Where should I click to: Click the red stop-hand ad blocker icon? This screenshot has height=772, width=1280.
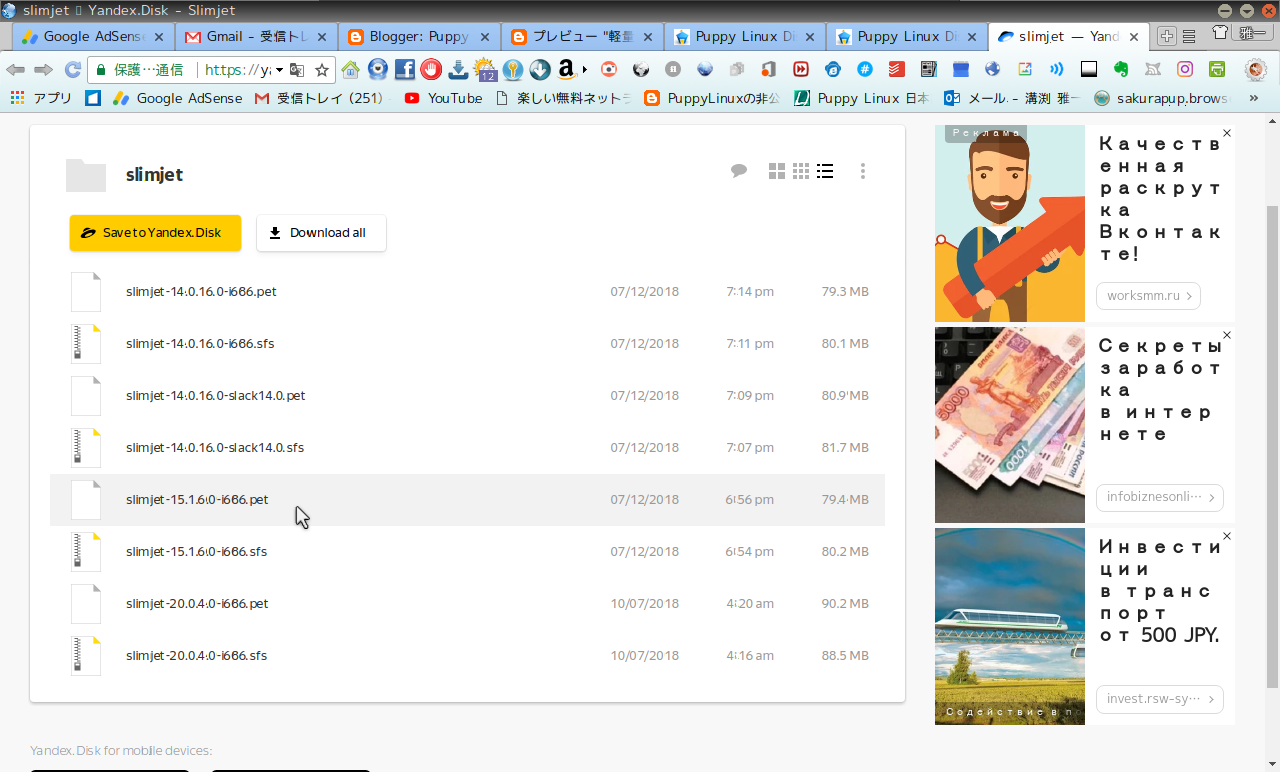431,70
